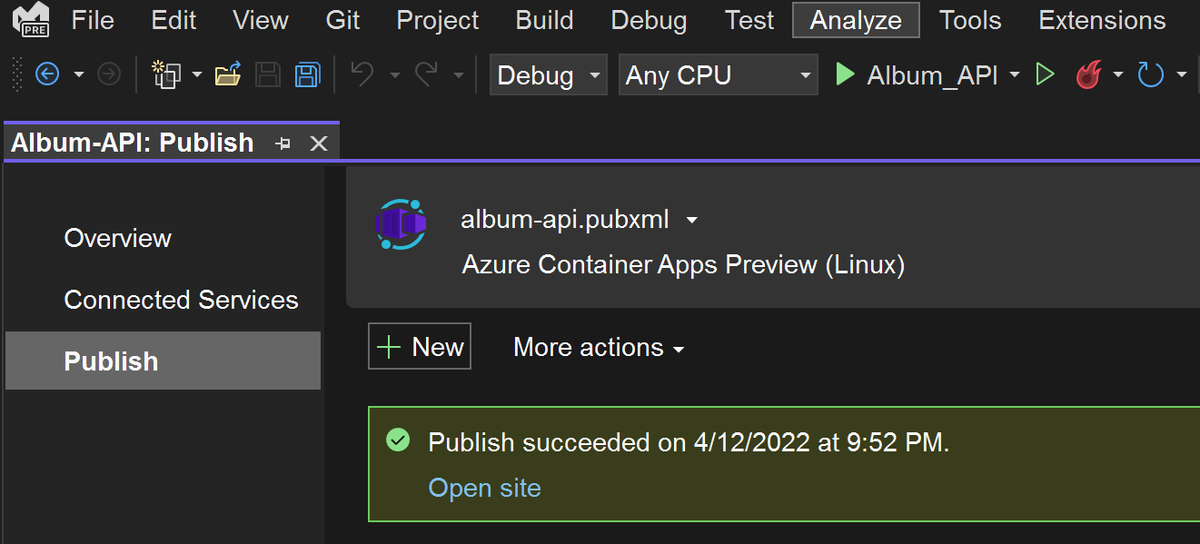Viewport: 1200px width, 544px height.
Task: Expand the New Project icon dropdown arrow
Action: (x=197, y=75)
